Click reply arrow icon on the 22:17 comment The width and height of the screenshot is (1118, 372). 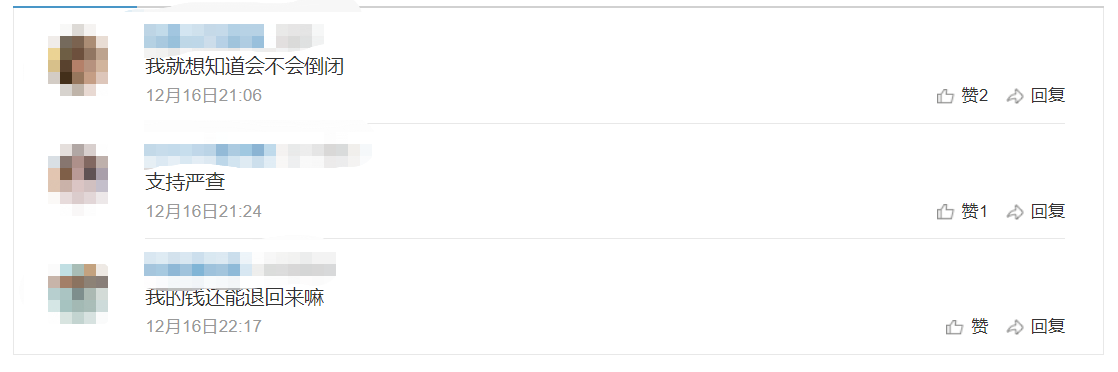pyautogui.click(x=1015, y=327)
